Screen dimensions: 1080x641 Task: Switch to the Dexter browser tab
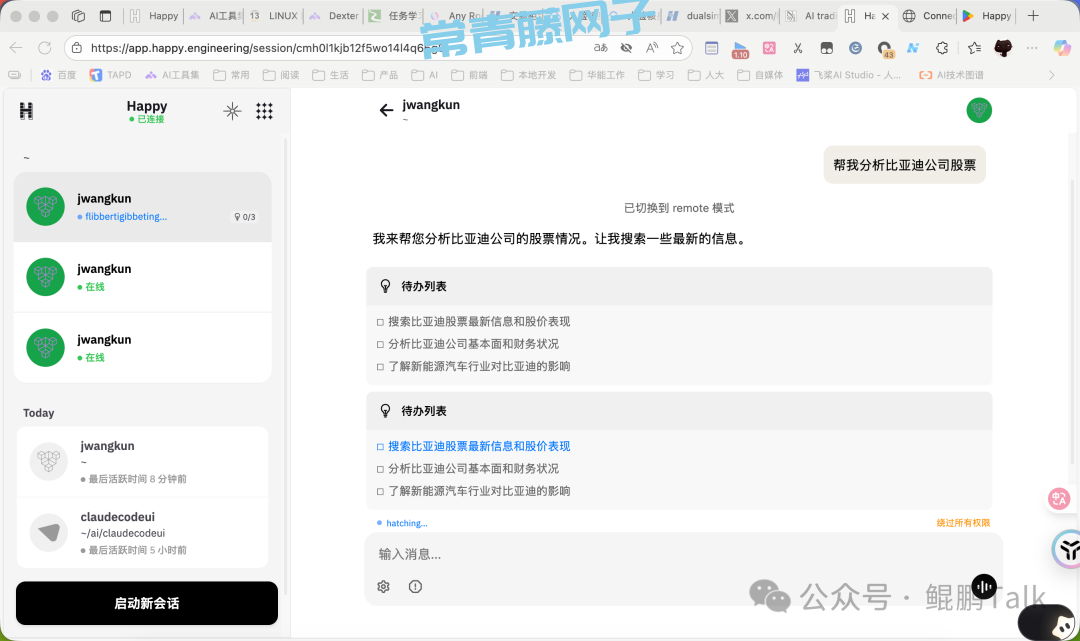[334, 16]
